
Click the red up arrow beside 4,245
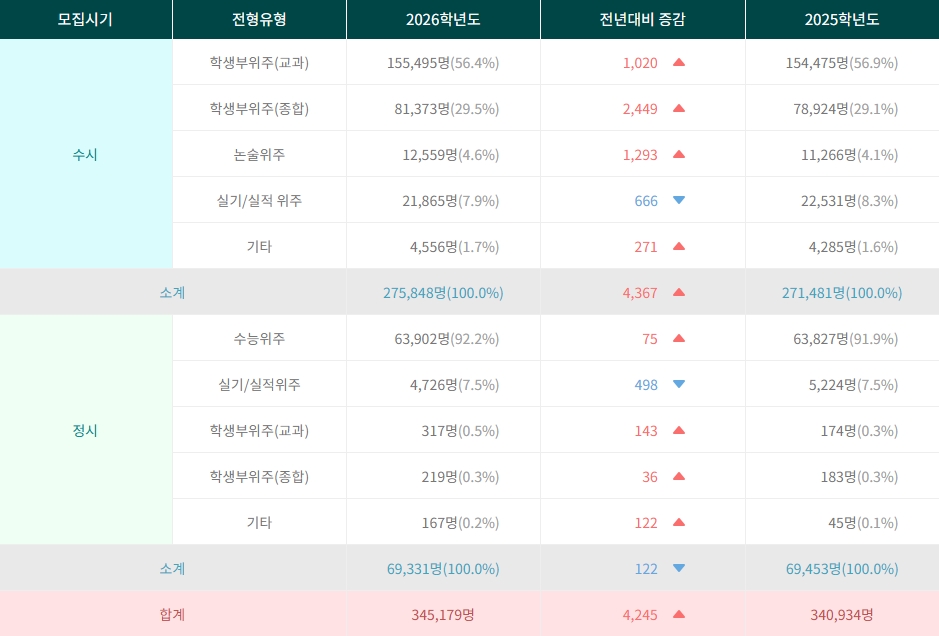(x=679, y=614)
